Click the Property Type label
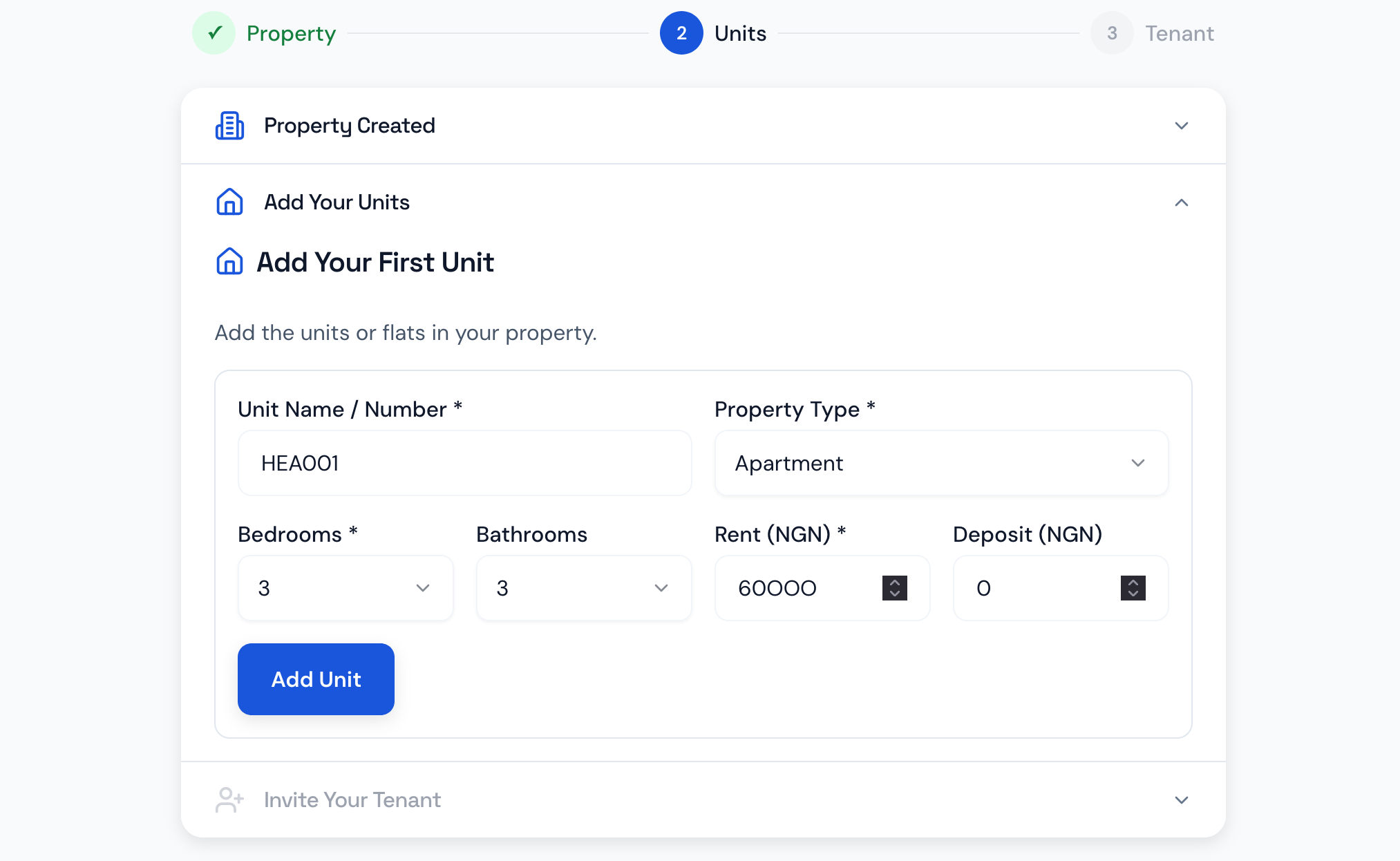1400x861 pixels. pyautogui.click(x=795, y=409)
